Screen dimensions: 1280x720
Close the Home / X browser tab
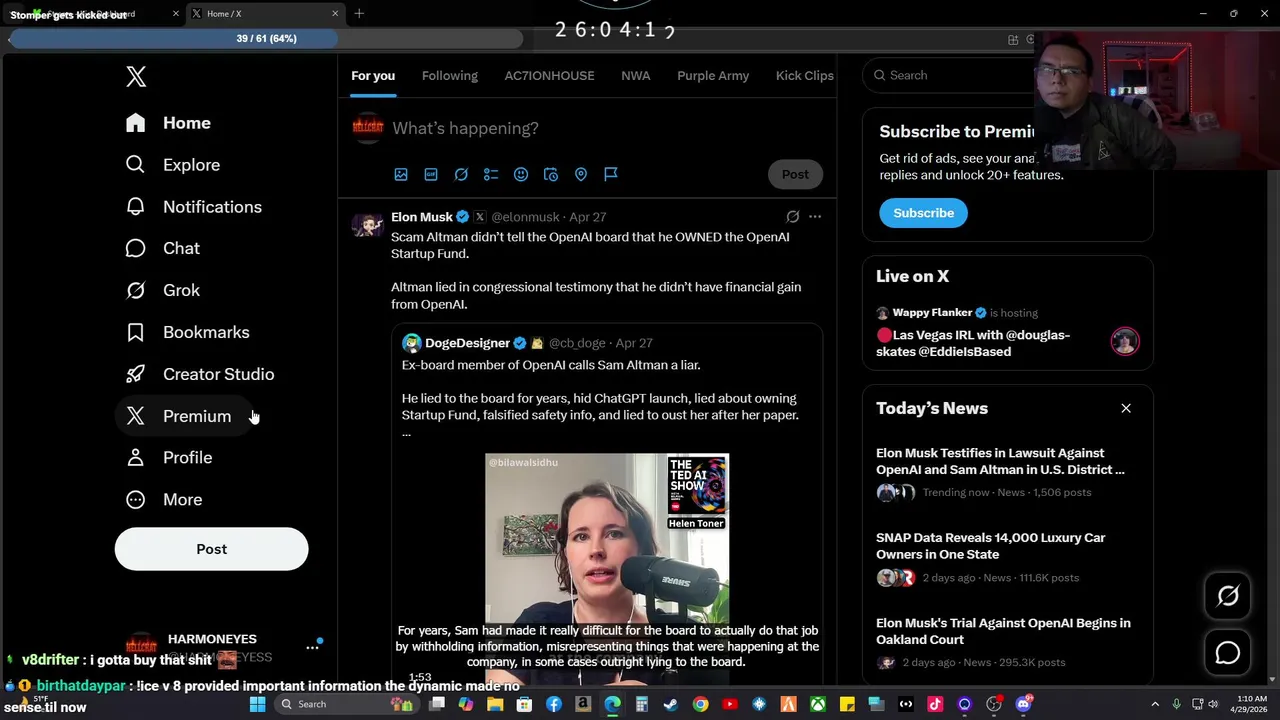pos(335,14)
